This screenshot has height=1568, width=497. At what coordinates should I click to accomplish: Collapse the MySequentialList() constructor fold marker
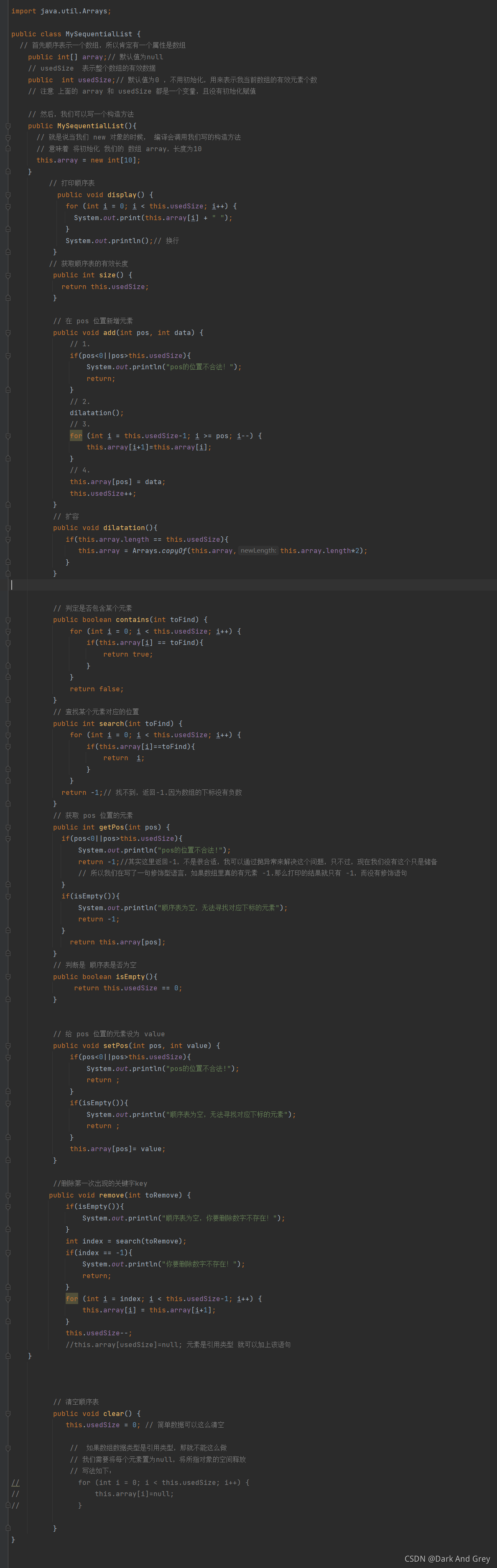click(8, 126)
